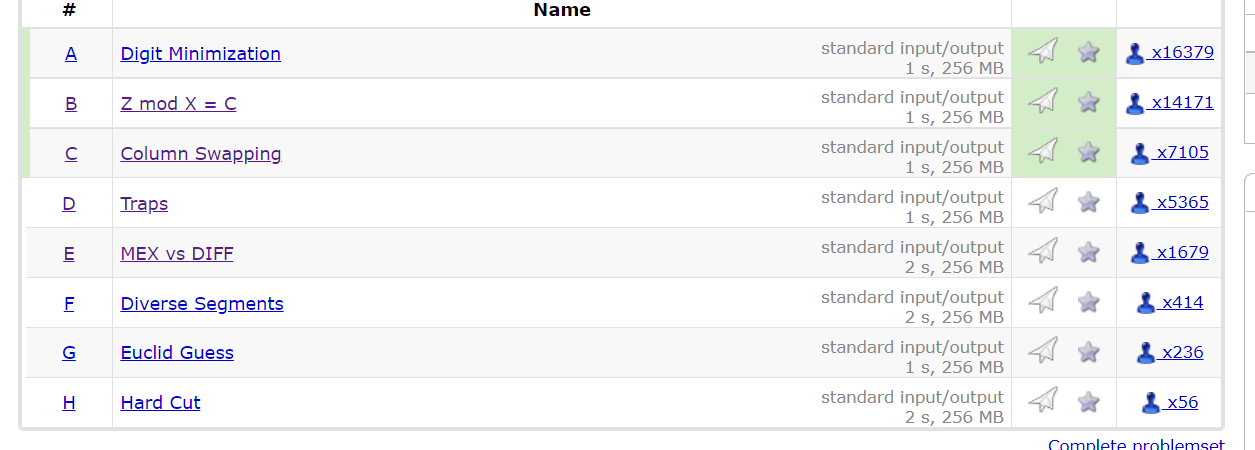
Task: Open the Complete problemset link
Action: pyautogui.click(x=1136, y=445)
